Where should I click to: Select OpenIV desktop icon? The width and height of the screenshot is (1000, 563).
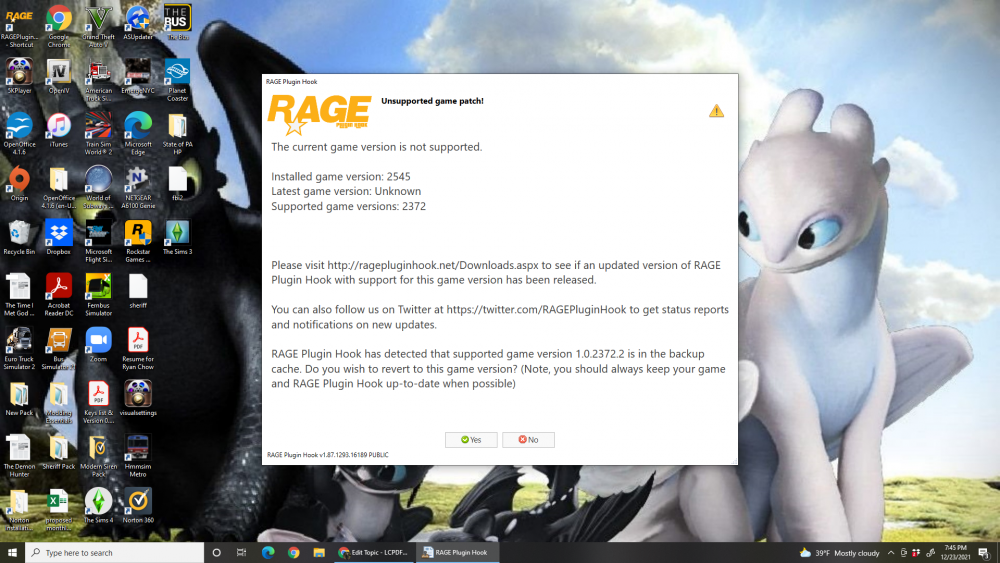coord(59,77)
